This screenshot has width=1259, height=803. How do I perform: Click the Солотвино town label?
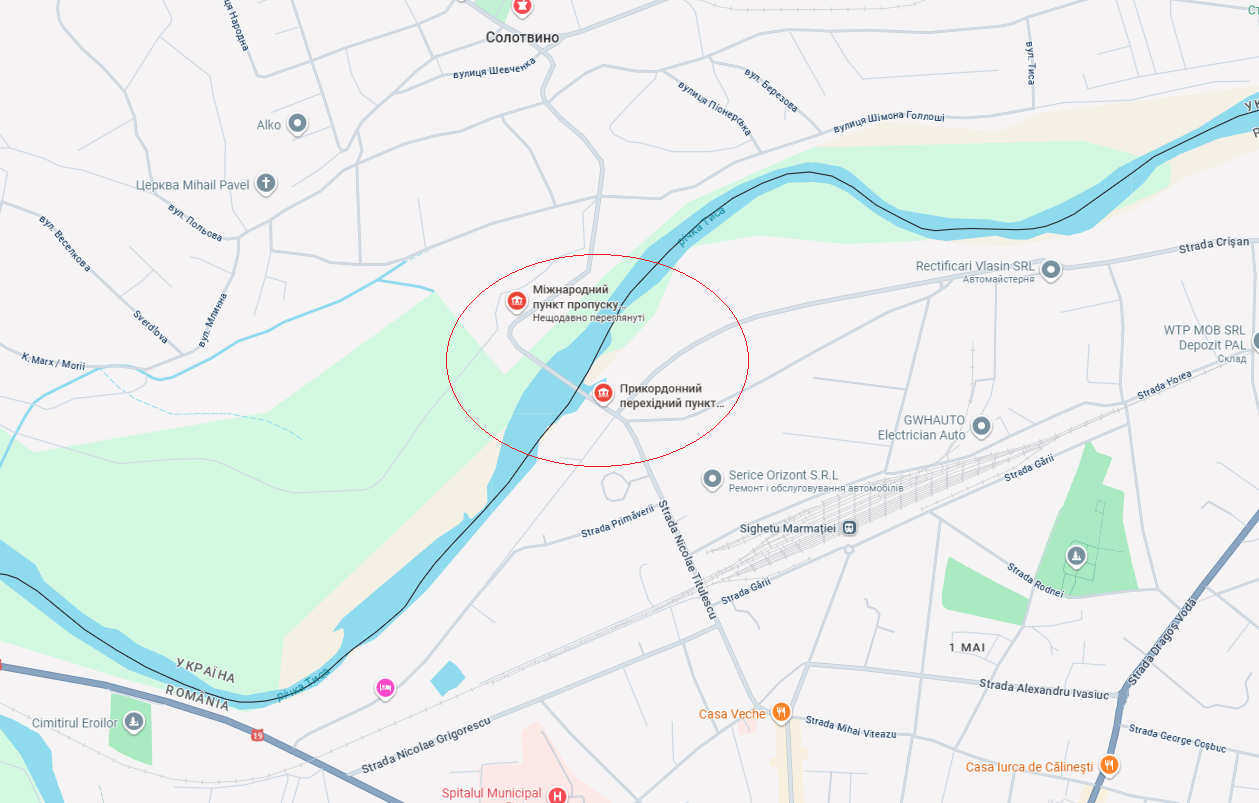[x=522, y=37]
